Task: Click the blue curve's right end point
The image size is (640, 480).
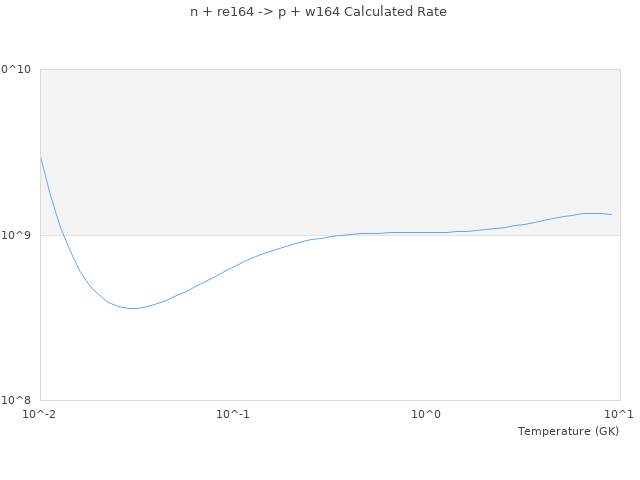Action: (611, 214)
